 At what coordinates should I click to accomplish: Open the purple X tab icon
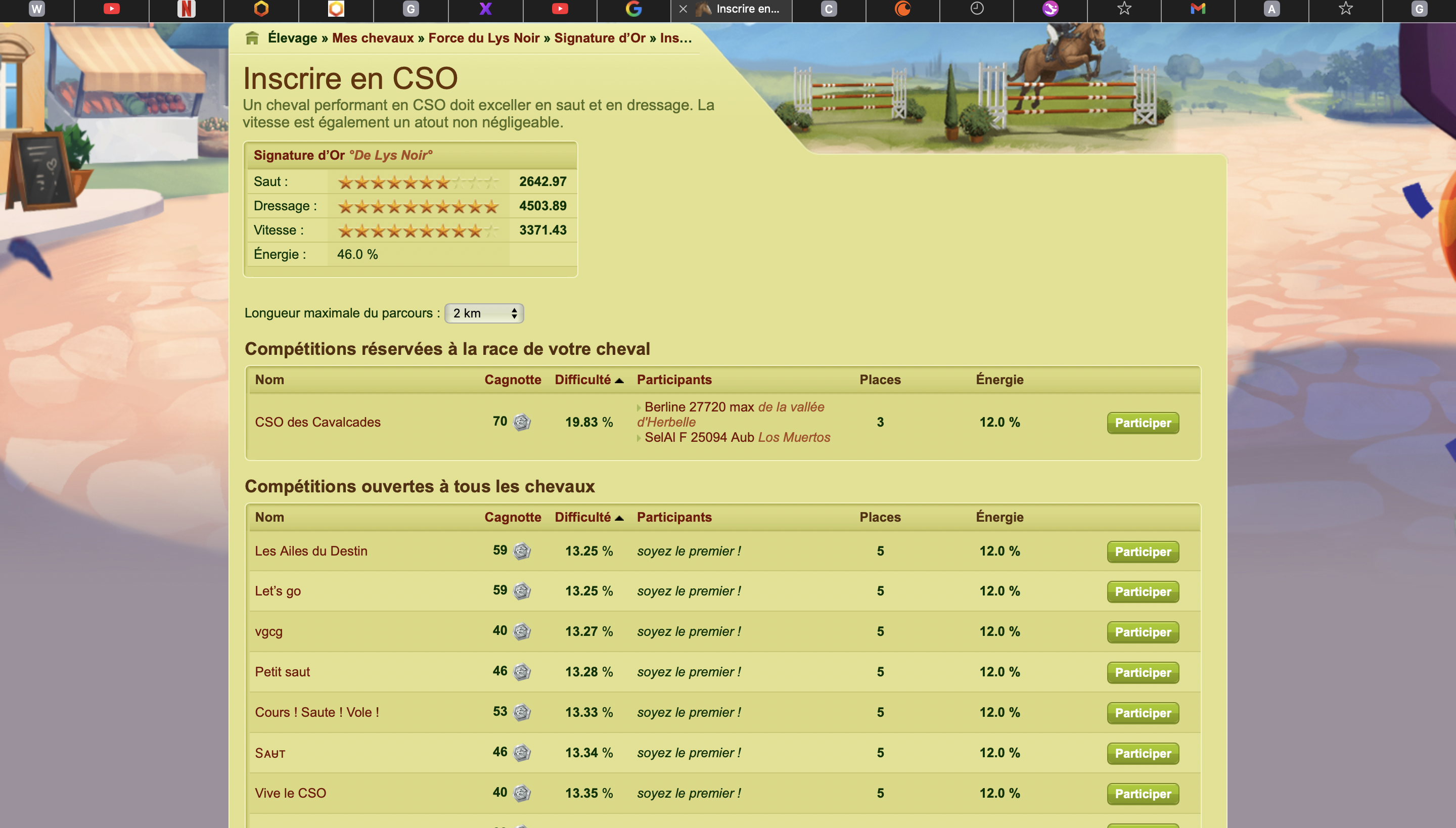coord(485,9)
